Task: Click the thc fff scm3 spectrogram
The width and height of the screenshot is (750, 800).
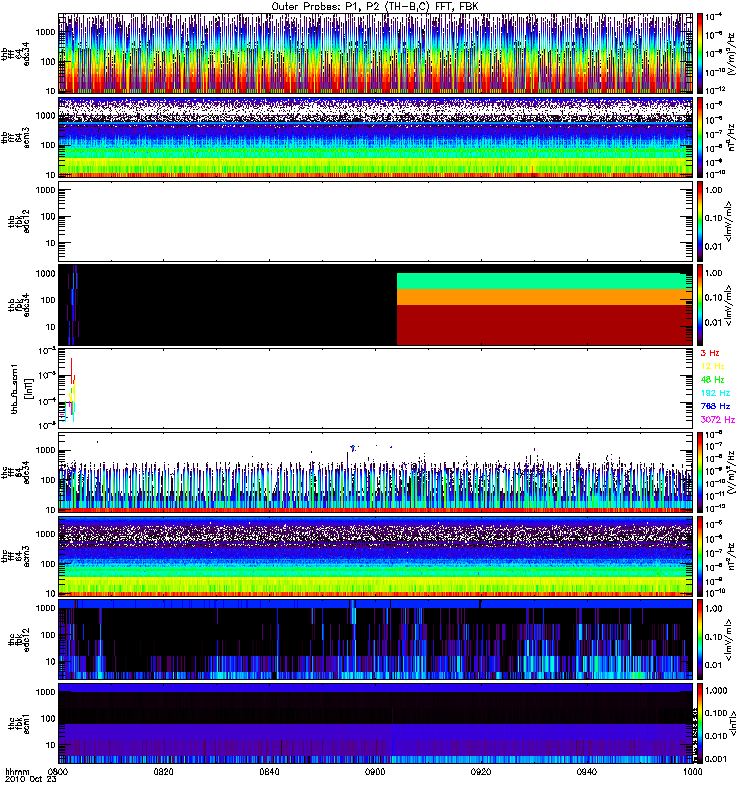Action: click(x=375, y=556)
